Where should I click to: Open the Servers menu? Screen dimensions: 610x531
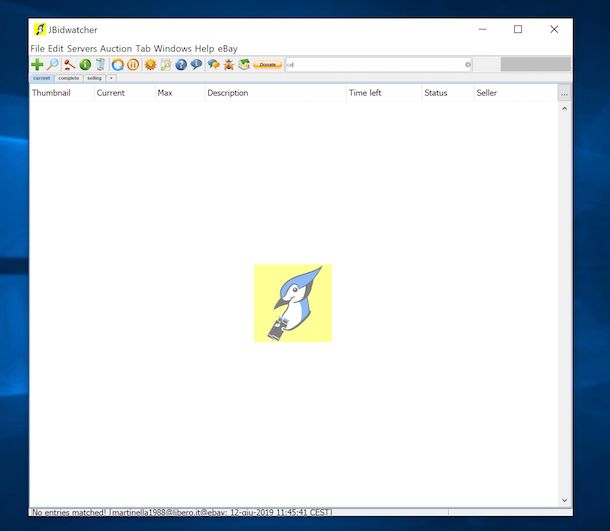click(82, 49)
